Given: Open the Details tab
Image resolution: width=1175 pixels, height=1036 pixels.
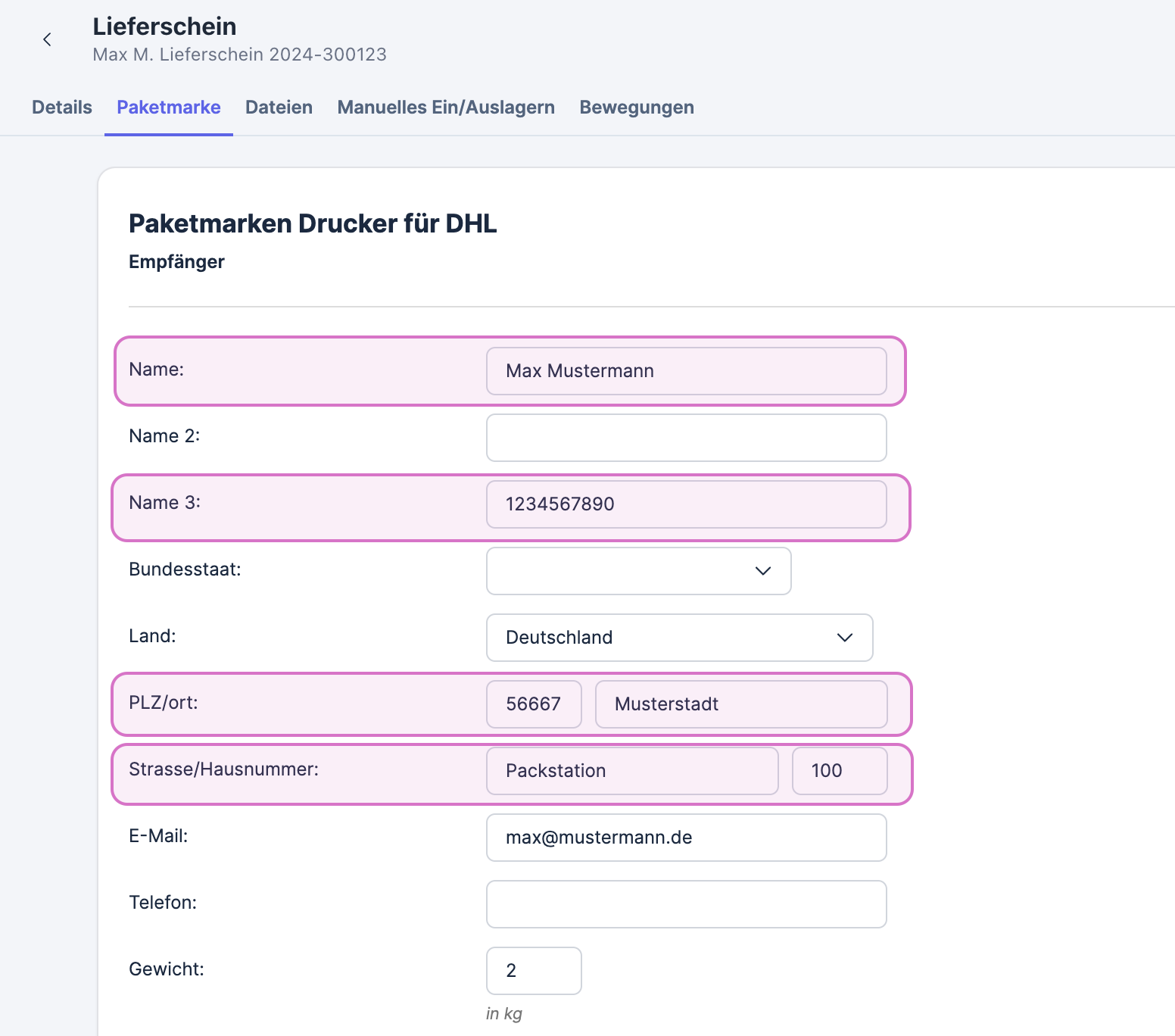Looking at the screenshot, I should coord(62,108).
